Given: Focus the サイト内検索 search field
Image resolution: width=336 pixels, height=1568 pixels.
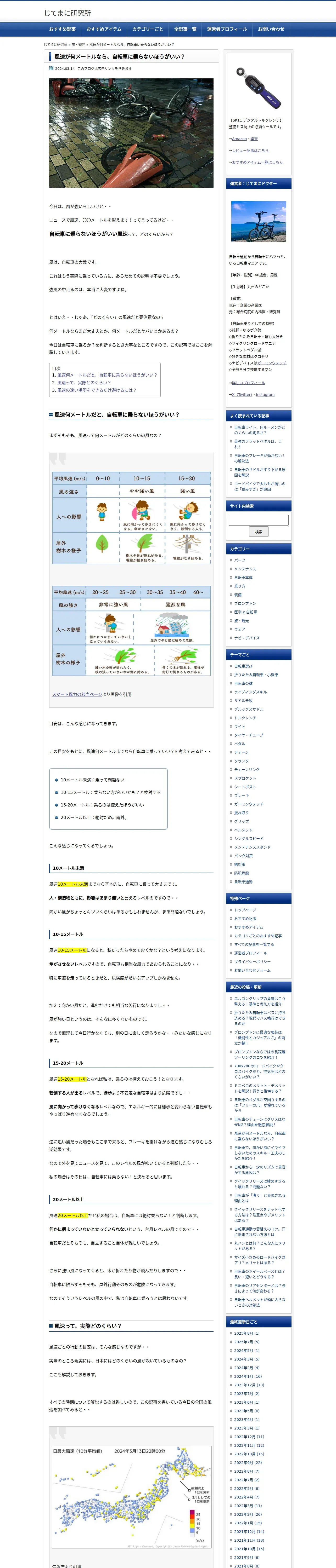Looking at the screenshot, I should [x=259, y=520].
